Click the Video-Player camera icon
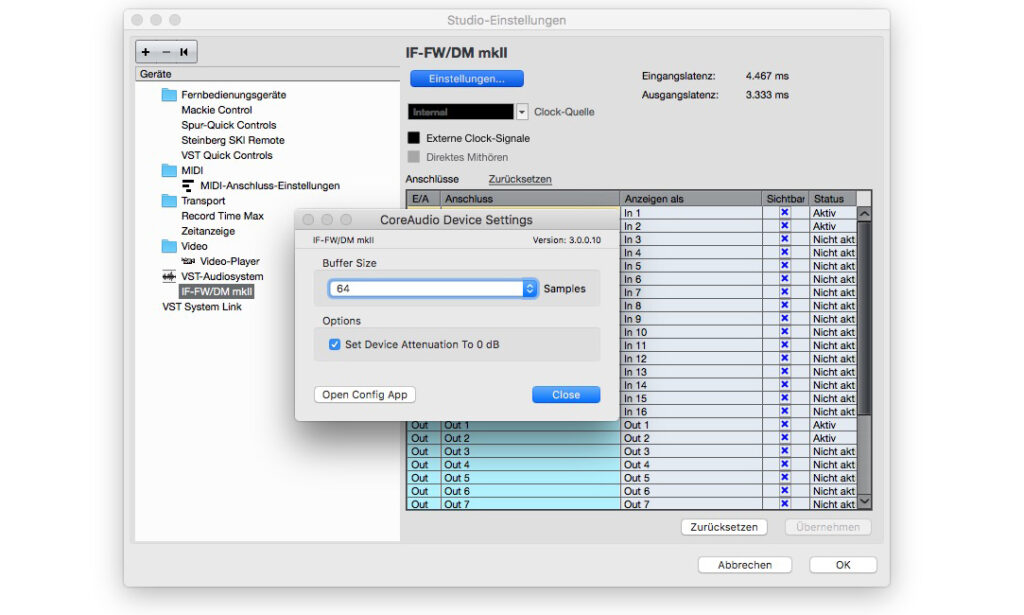Screen dimensions: 1024x615 click(x=188, y=261)
